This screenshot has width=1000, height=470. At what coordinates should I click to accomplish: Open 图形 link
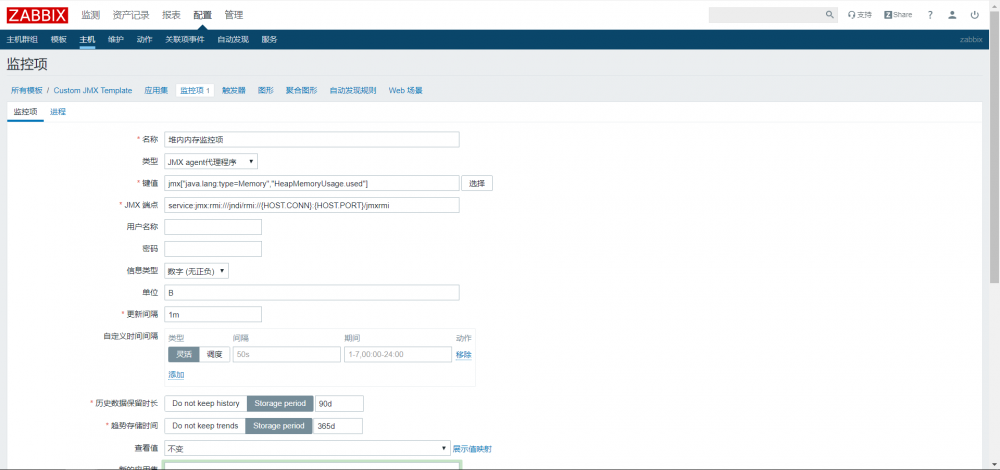pos(266,91)
